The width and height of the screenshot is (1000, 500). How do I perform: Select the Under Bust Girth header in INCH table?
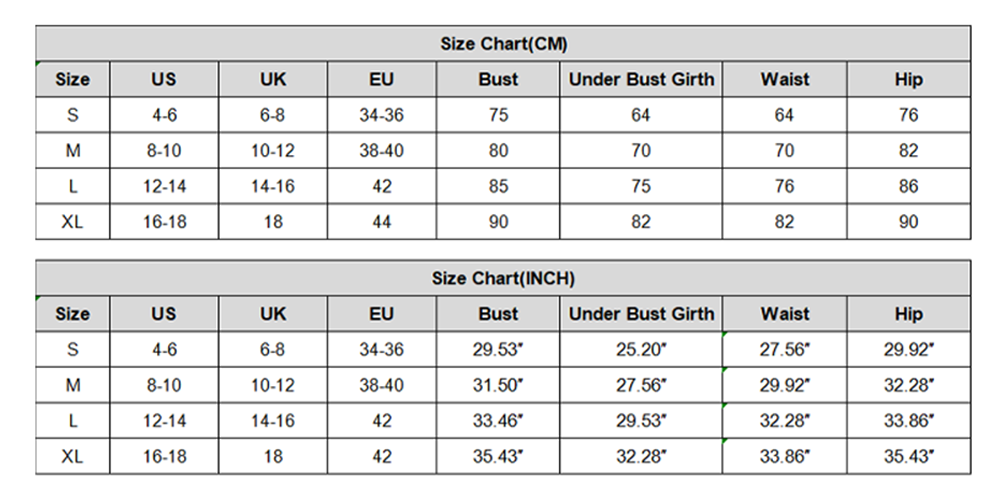click(x=641, y=314)
